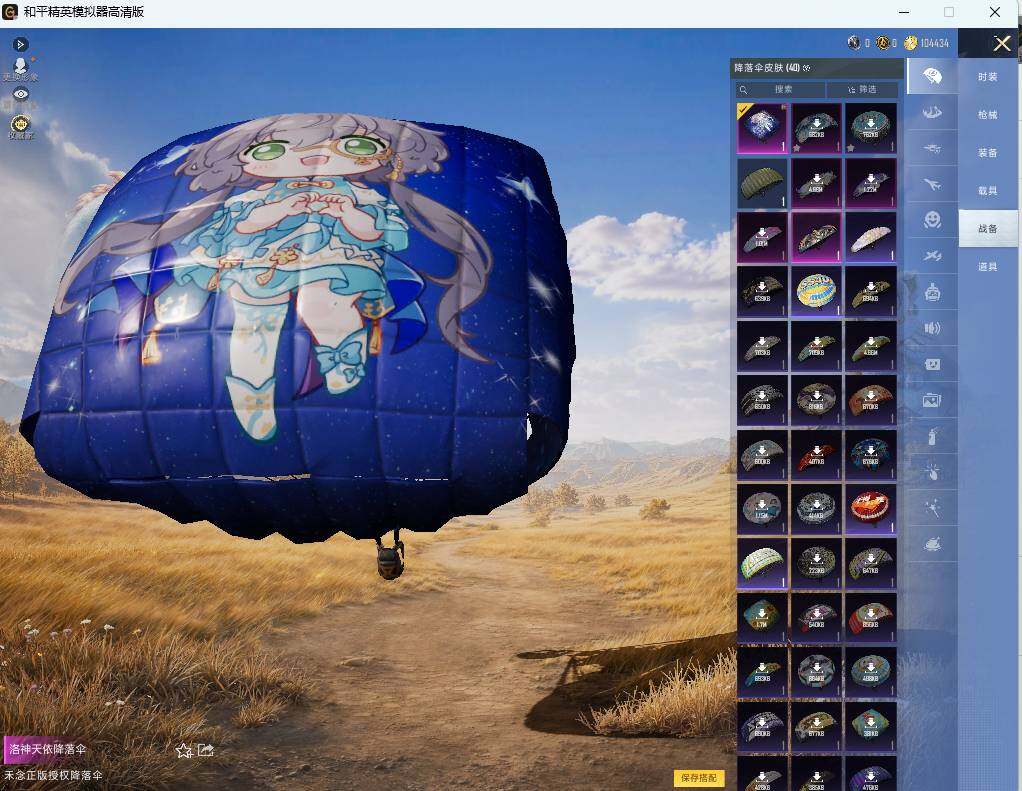The height and width of the screenshot is (791, 1022).
Task: Collapse the left sidebar arrow icon
Action: [20, 44]
